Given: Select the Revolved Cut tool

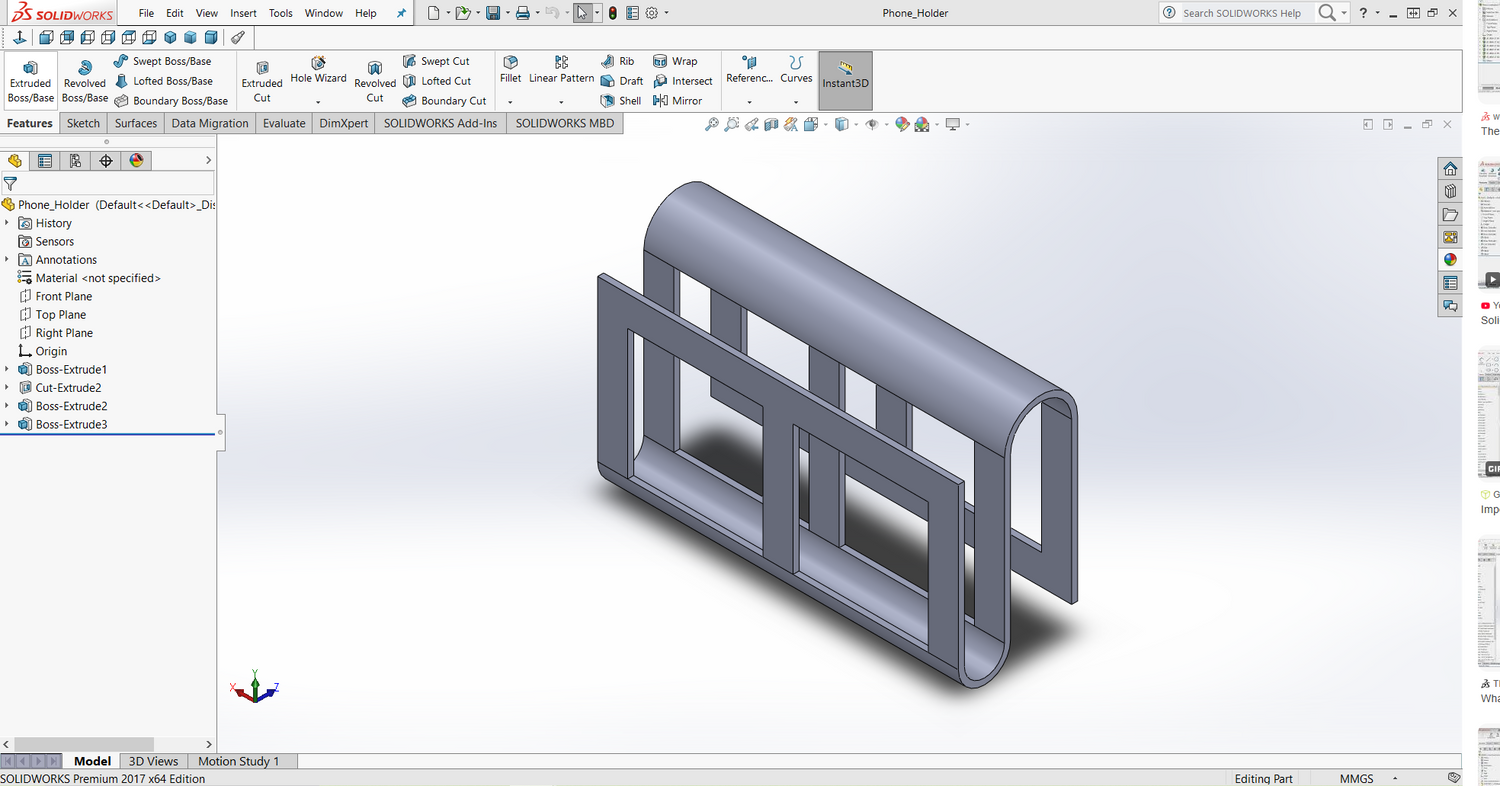Looking at the screenshot, I should [375, 79].
